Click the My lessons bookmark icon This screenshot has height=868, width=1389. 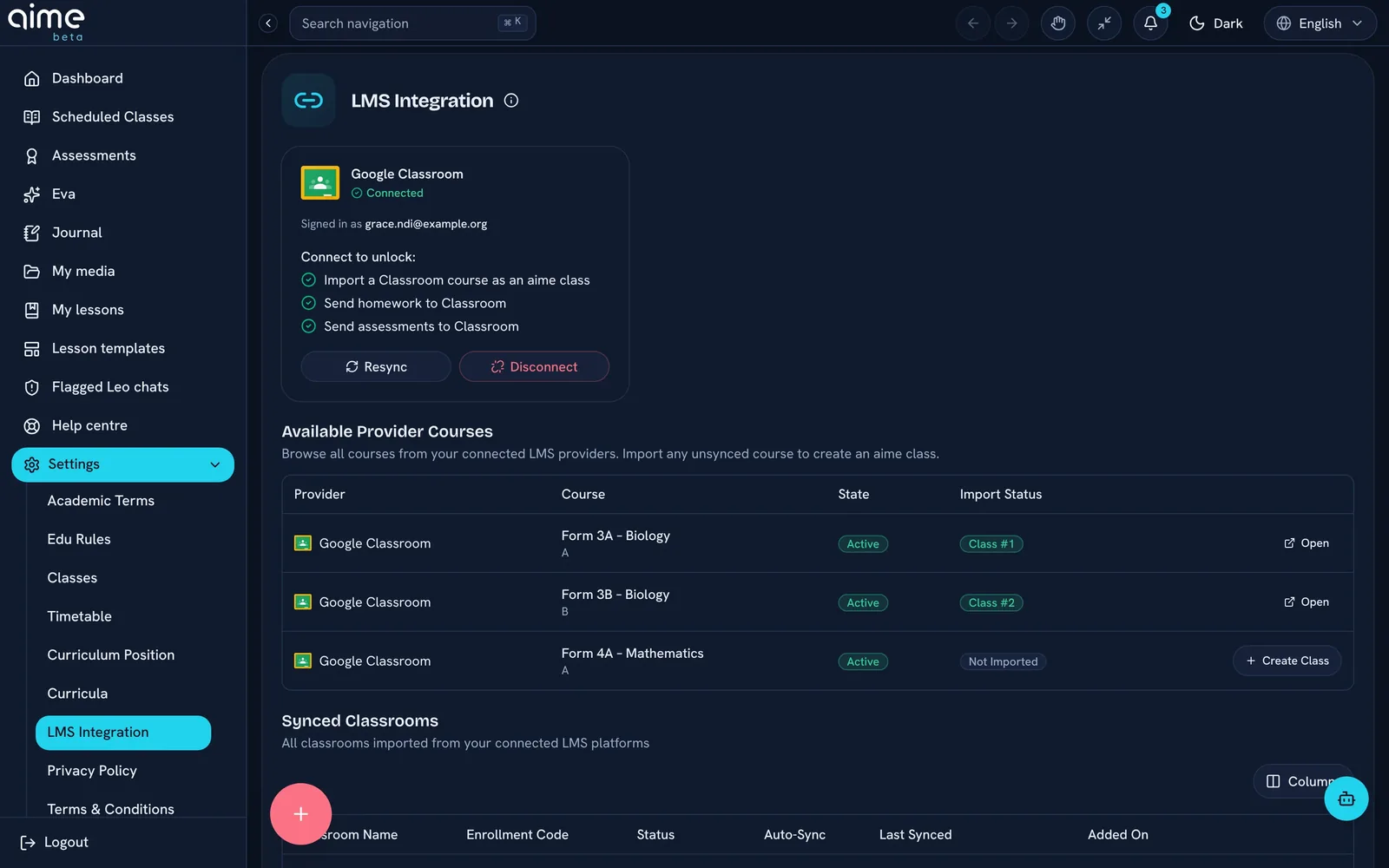click(32, 310)
